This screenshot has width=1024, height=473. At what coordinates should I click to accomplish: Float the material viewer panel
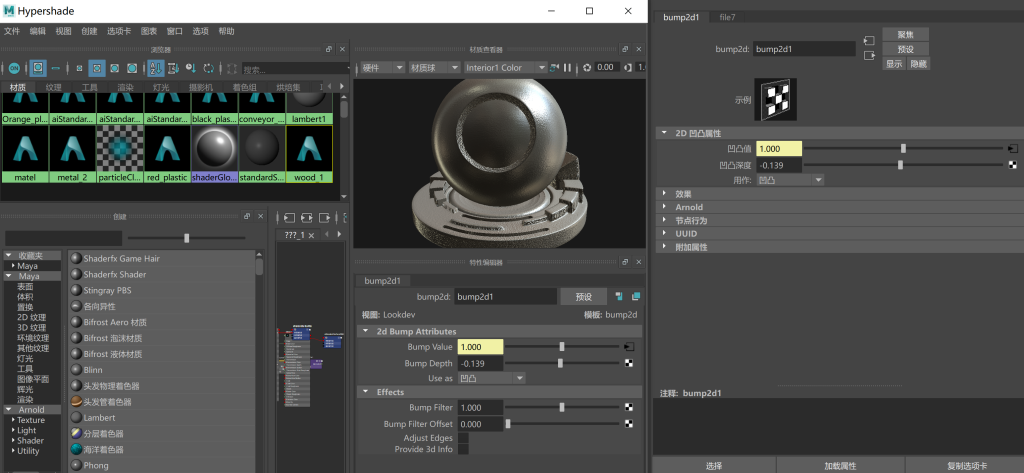click(625, 50)
